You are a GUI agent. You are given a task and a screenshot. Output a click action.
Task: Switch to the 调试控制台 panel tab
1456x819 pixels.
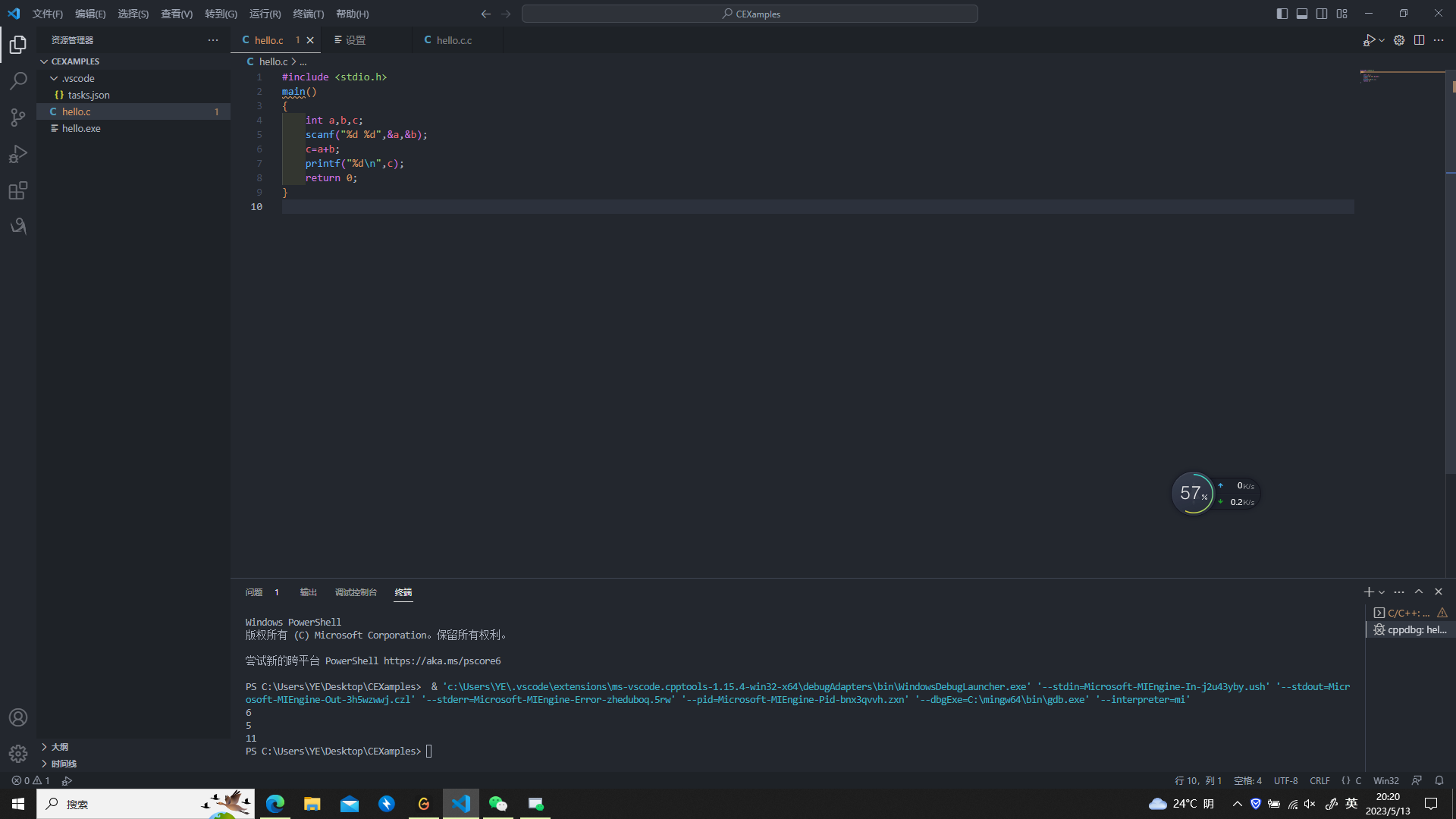click(356, 592)
